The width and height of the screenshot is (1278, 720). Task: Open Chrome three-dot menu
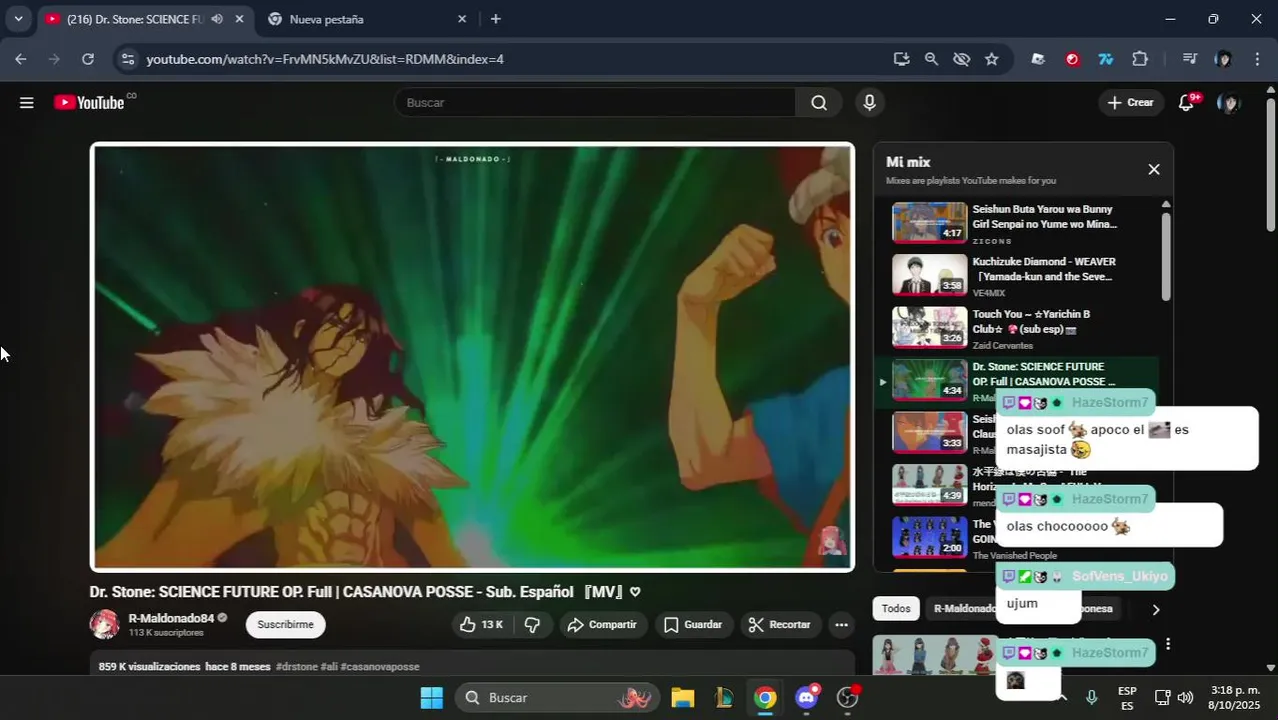(1257, 59)
